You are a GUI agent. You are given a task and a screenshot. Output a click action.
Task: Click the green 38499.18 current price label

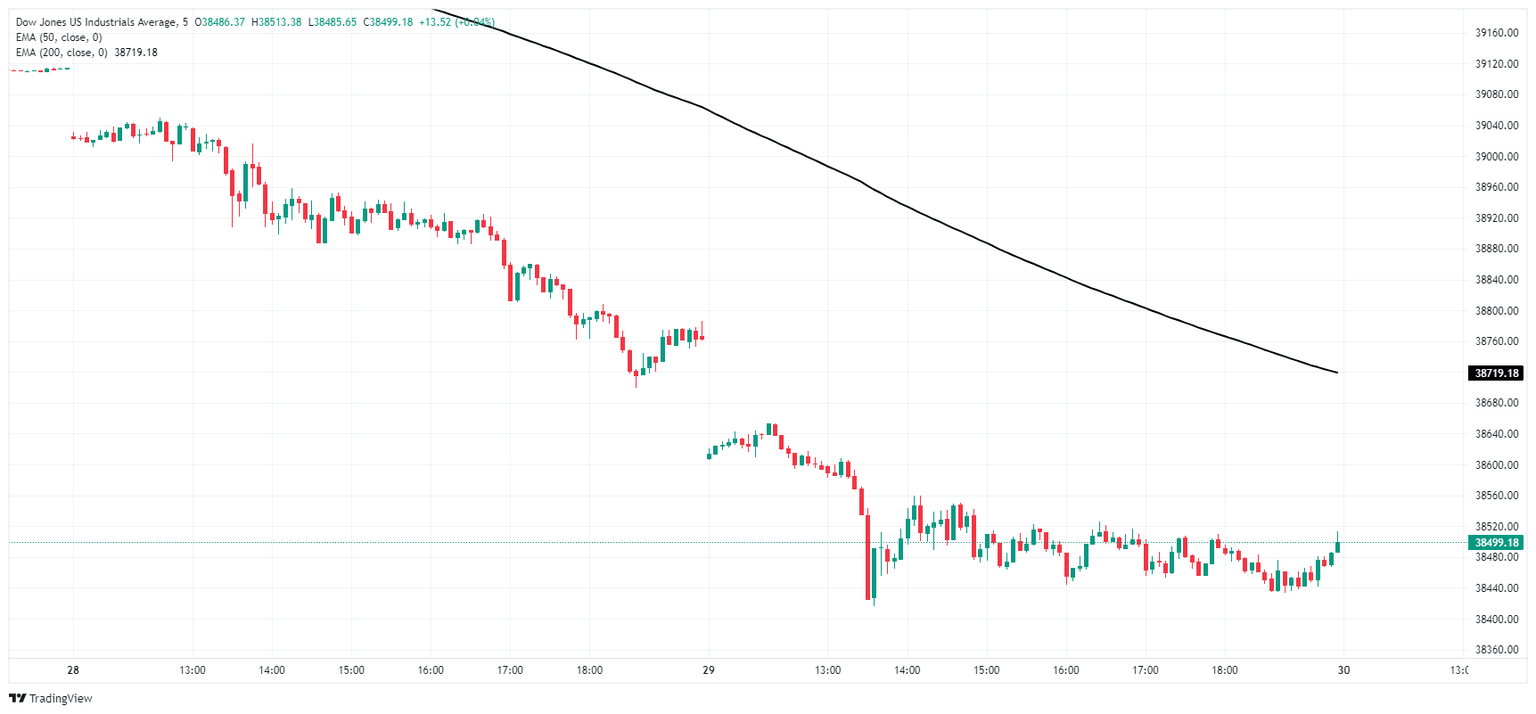click(x=1496, y=543)
